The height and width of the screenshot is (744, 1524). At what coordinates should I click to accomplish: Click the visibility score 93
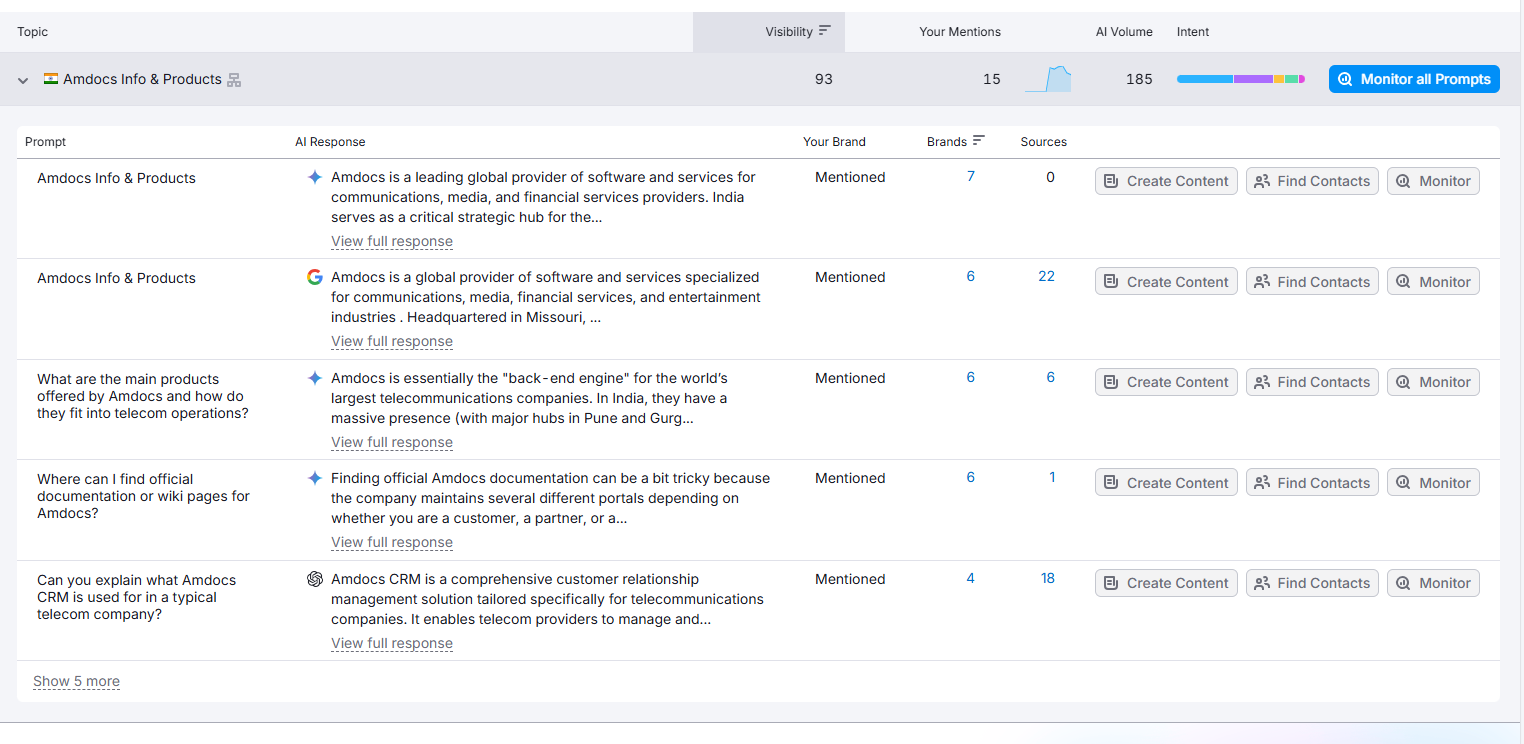click(823, 79)
